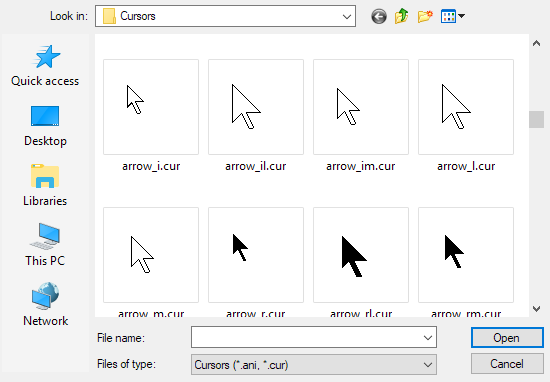The width and height of the screenshot is (550, 382).
Task: Click the scrollbar down arrow
Action: tap(536, 309)
